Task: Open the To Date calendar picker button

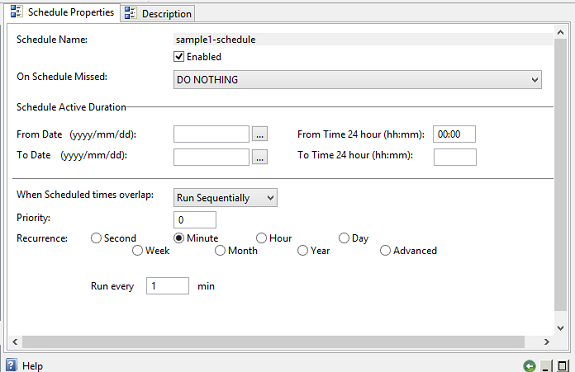Action: (x=260, y=157)
